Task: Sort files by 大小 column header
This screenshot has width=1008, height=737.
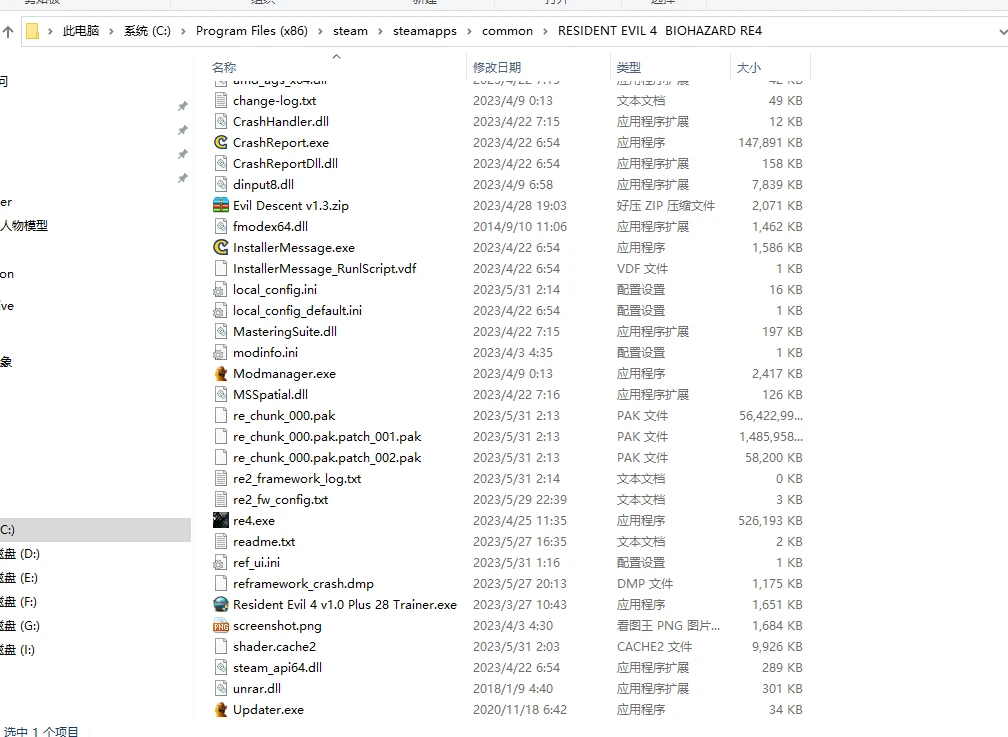Action: coord(748,68)
